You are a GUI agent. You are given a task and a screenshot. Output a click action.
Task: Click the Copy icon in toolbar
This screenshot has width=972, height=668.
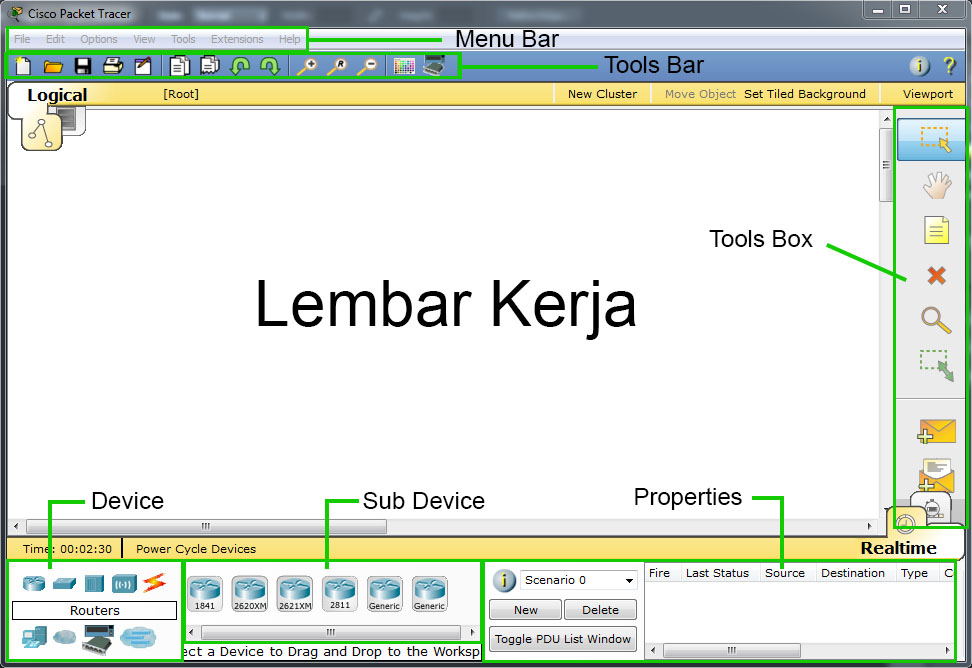point(180,66)
